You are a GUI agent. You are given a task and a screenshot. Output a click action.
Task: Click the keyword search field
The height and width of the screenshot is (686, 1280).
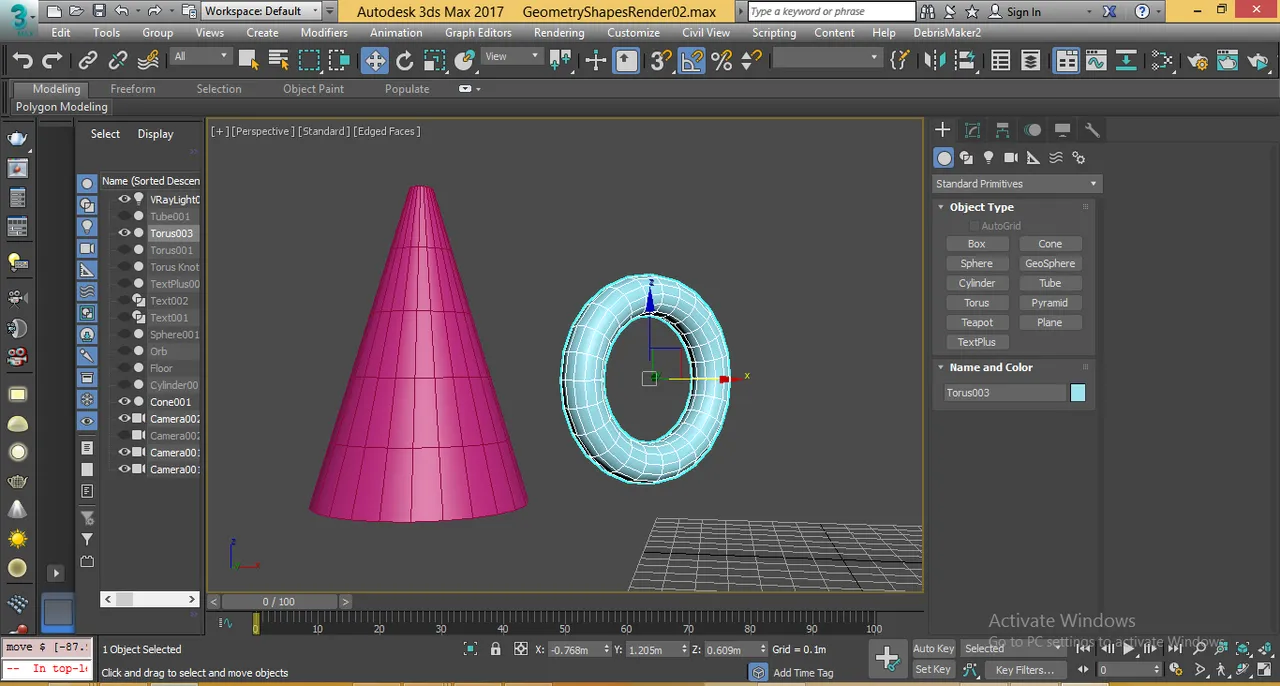[831, 11]
